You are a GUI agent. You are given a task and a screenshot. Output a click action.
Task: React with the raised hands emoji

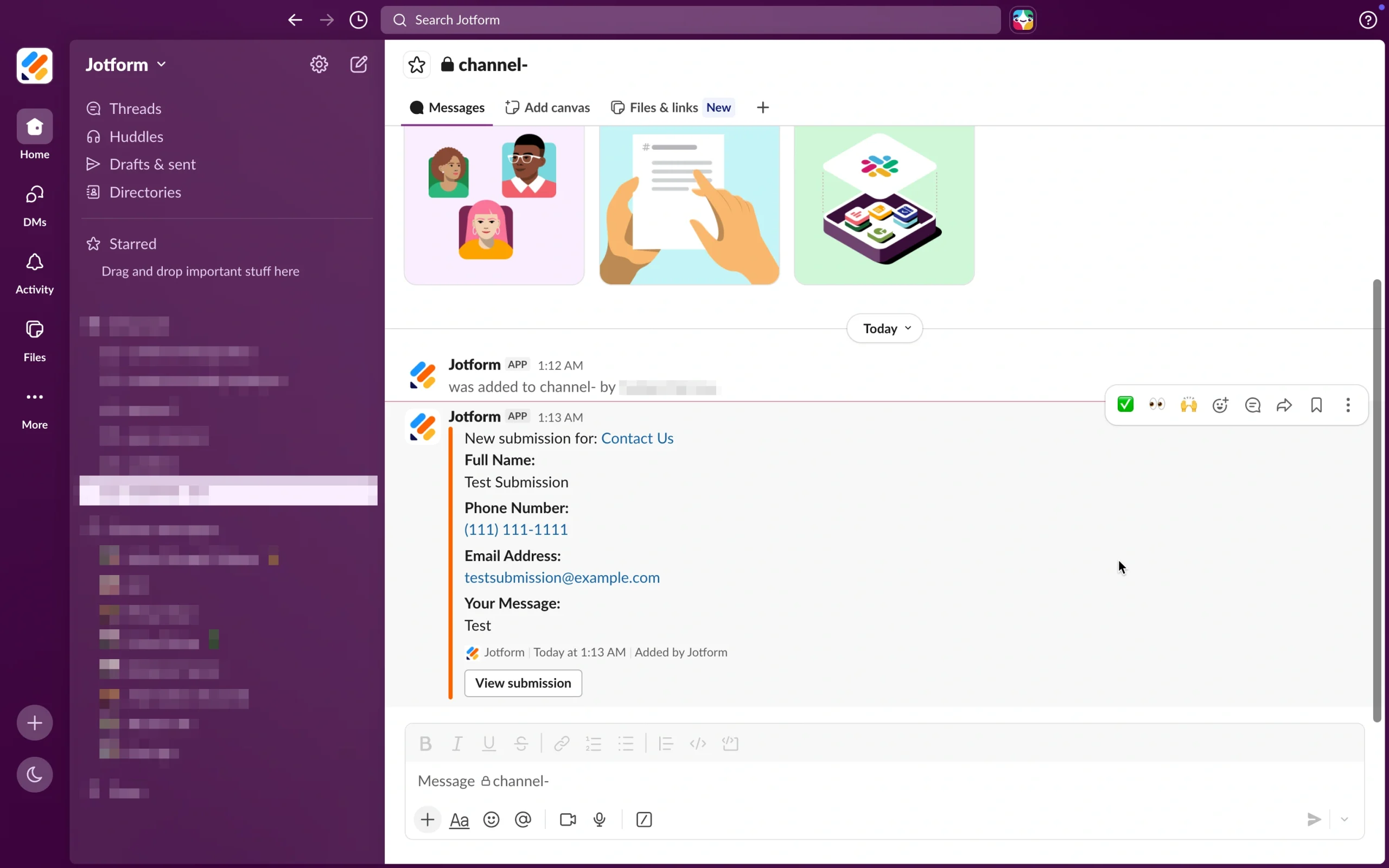tap(1189, 405)
